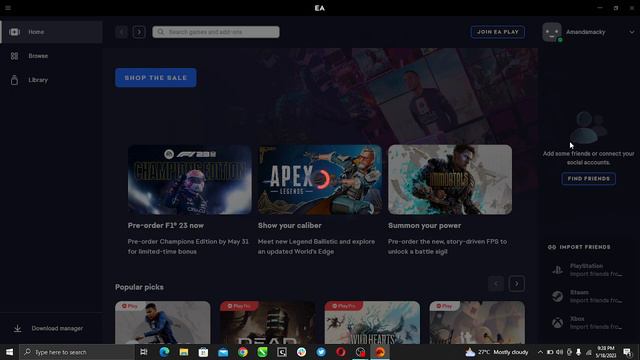Click the download arrow icon

coord(18,328)
